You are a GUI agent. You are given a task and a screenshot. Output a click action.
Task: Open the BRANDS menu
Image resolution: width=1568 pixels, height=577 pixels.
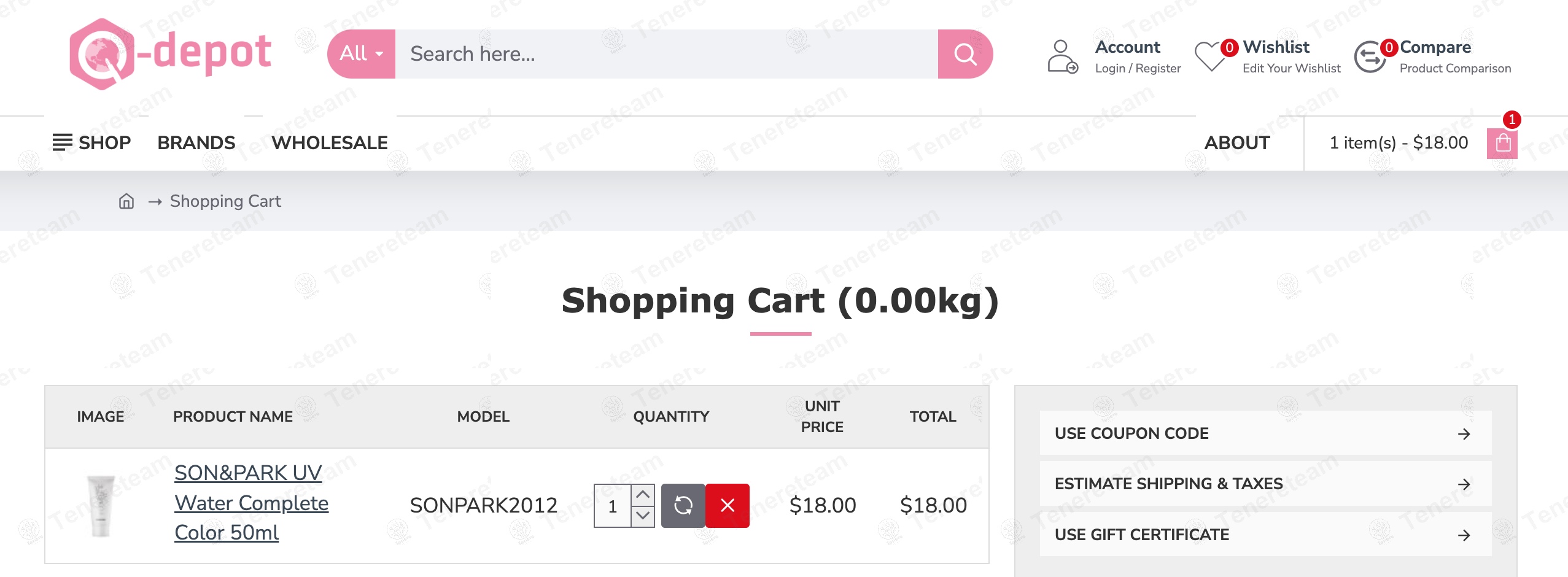(196, 142)
